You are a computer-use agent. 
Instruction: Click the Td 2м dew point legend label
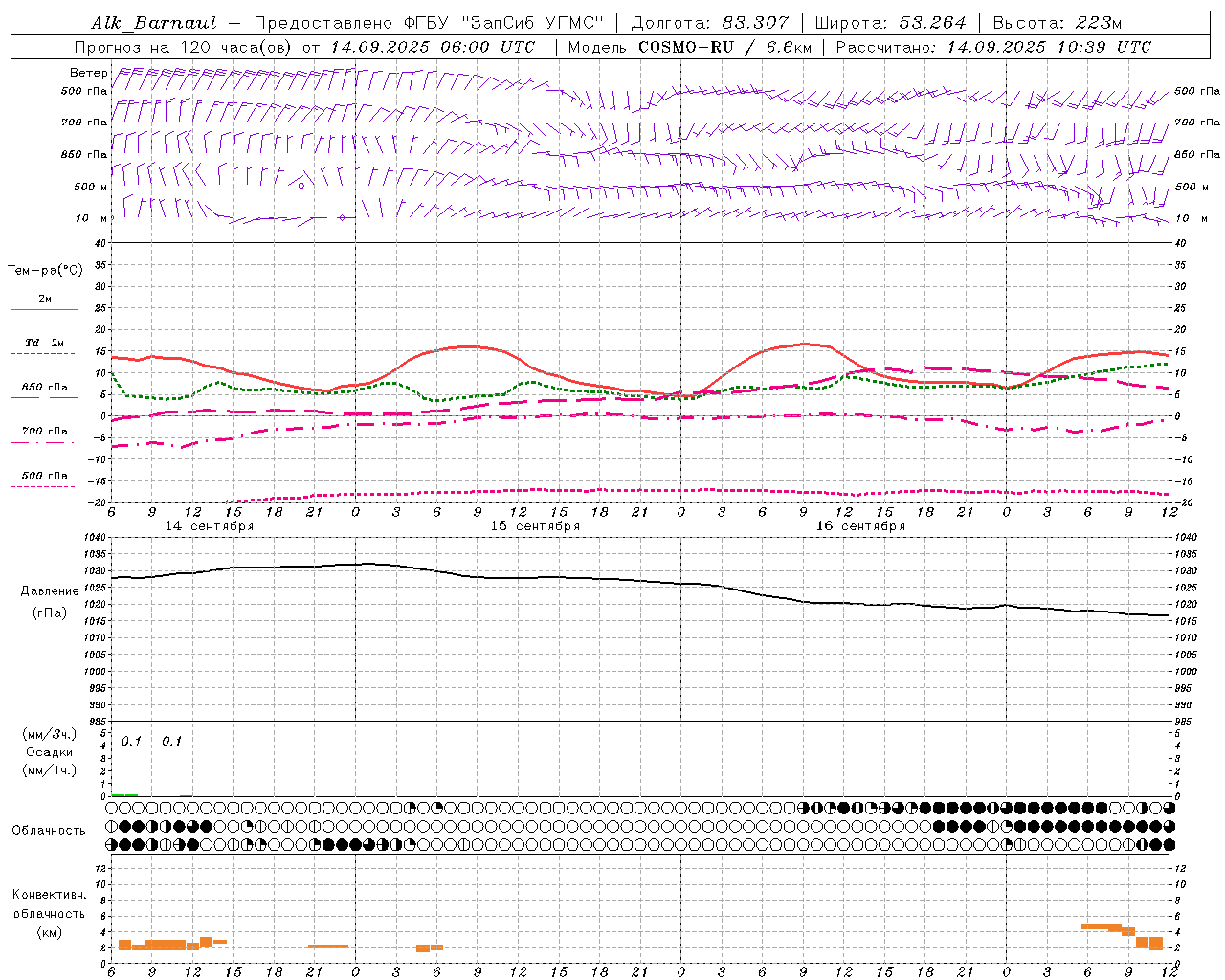(45, 343)
